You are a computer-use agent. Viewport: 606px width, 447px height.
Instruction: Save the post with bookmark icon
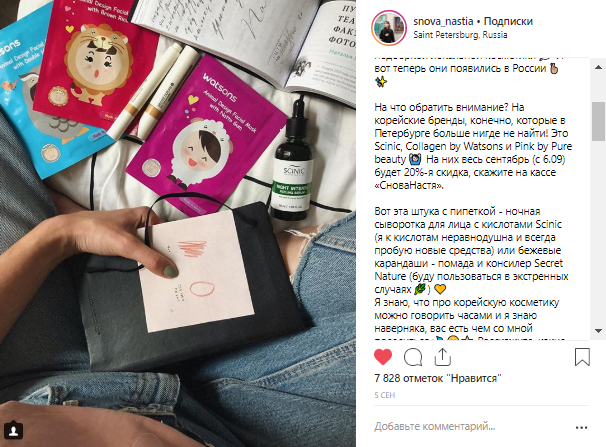click(x=582, y=357)
